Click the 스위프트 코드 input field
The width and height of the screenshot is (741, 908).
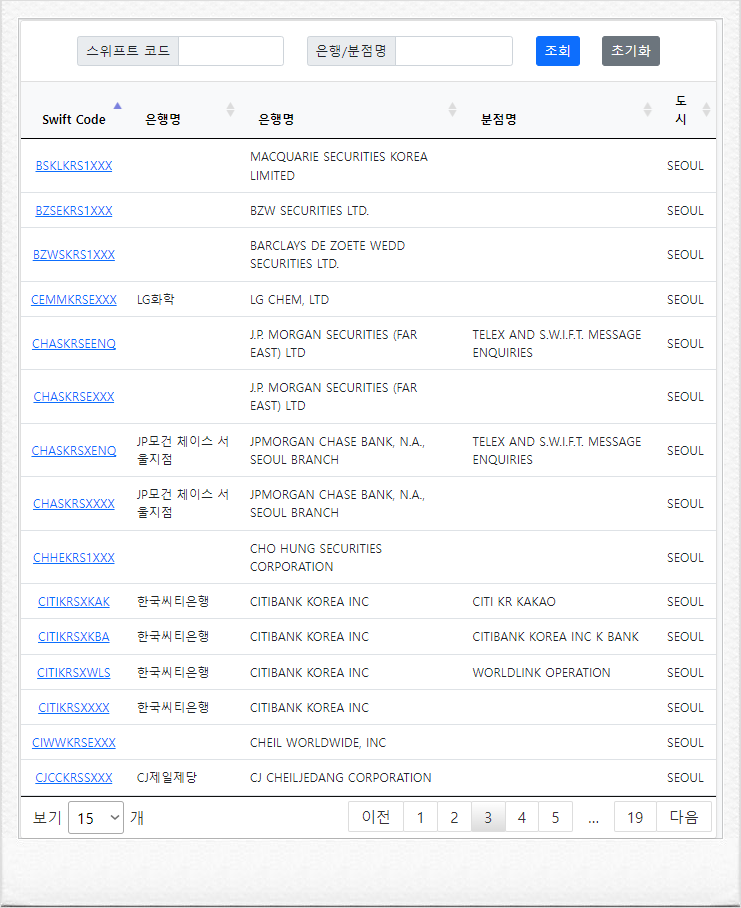pyautogui.click(x=230, y=51)
